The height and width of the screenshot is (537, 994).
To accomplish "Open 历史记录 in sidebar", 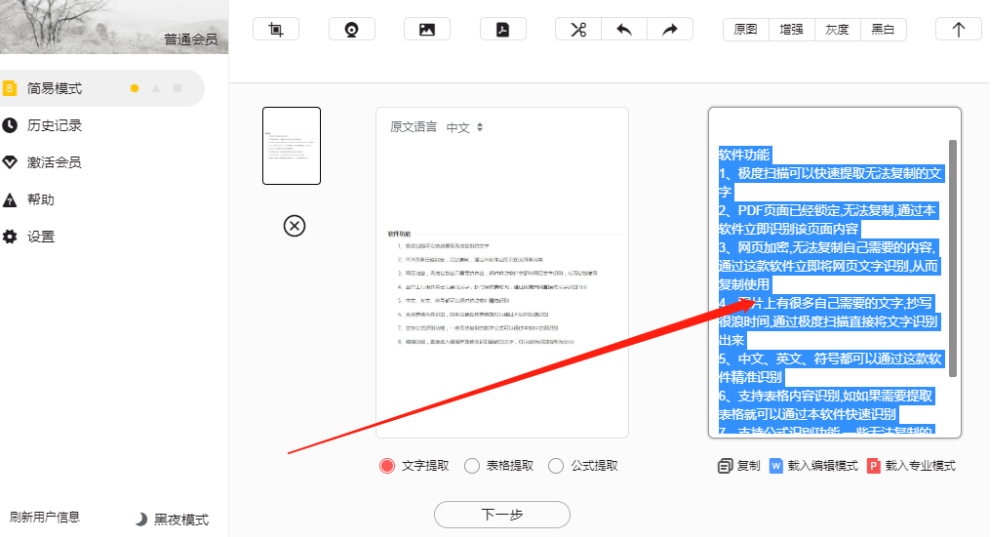I will point(55,126).
